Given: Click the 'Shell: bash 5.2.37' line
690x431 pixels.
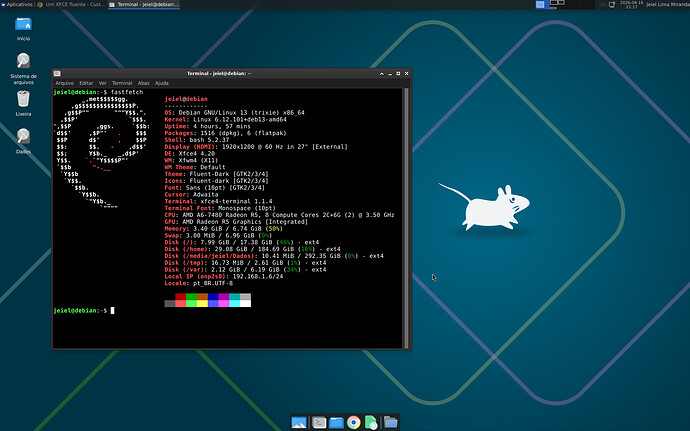Looking at the screenshot, I should [x=197, y=140].
